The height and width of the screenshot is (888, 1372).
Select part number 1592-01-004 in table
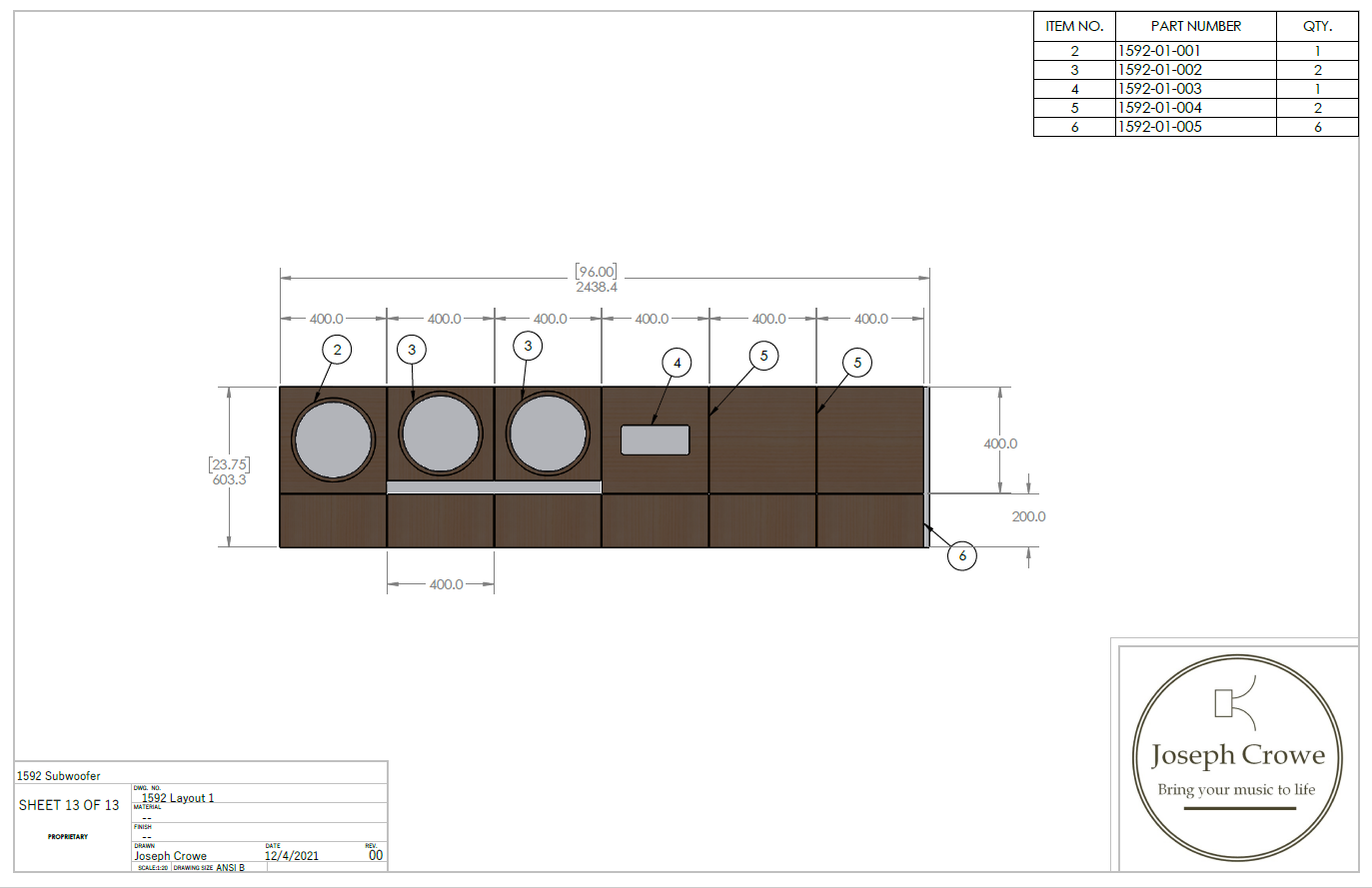[x=1159, y=108]
